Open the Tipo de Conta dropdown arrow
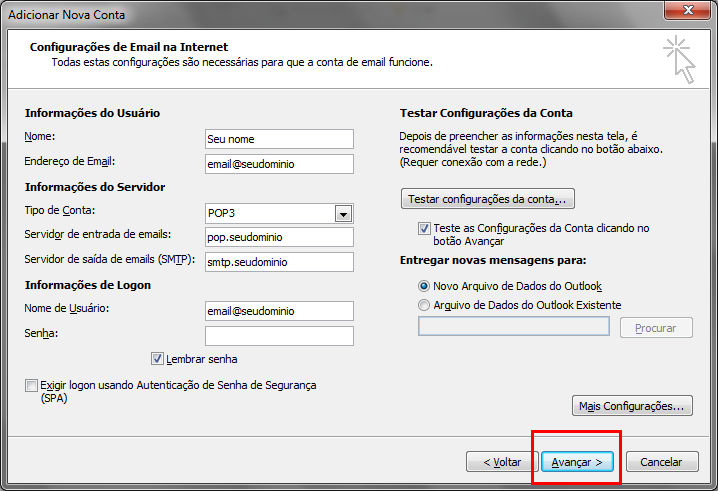 343,213
